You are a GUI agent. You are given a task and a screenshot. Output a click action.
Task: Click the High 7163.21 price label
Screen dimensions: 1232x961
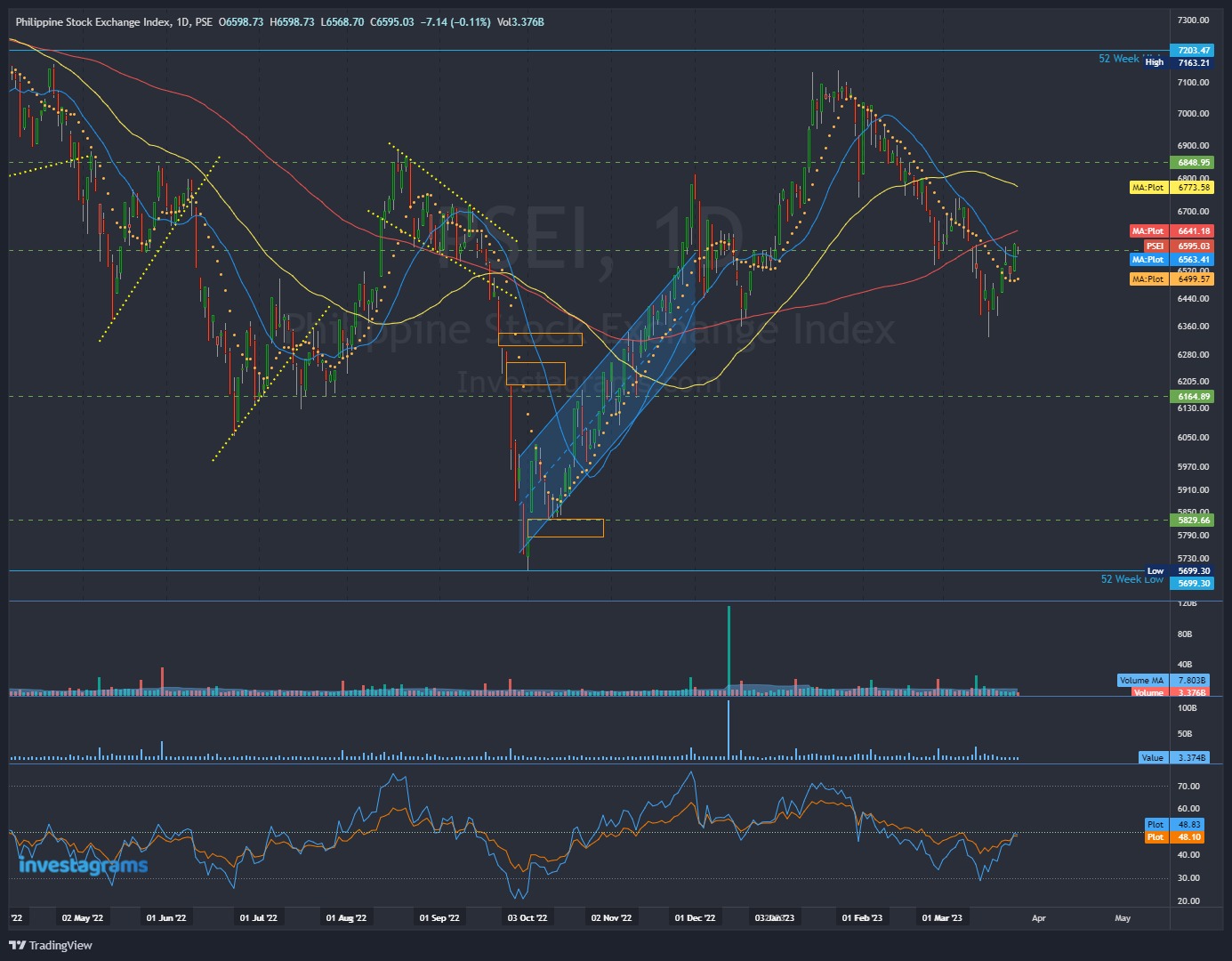[x=1178, y=63]
